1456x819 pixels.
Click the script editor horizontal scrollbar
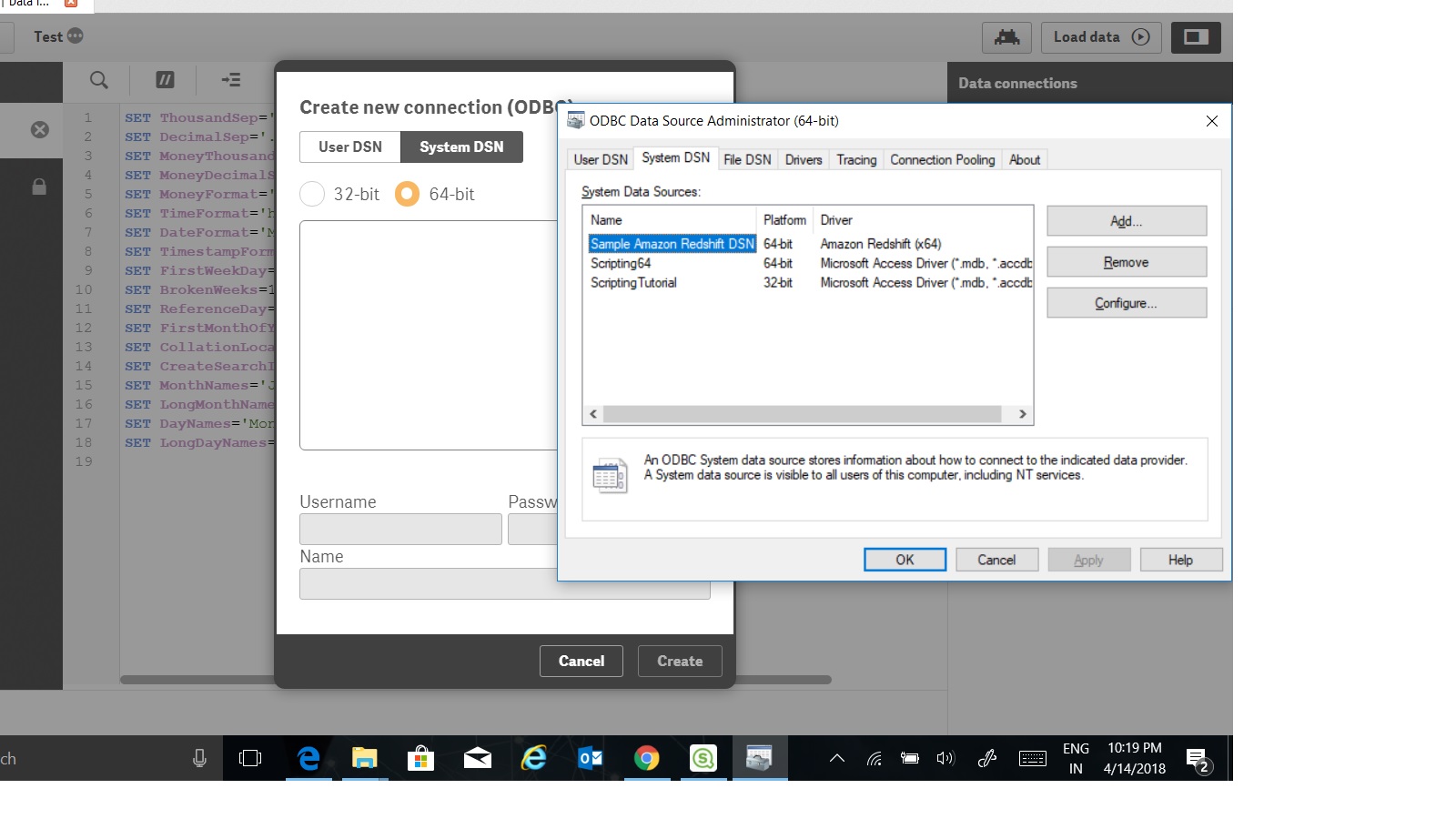476,680
